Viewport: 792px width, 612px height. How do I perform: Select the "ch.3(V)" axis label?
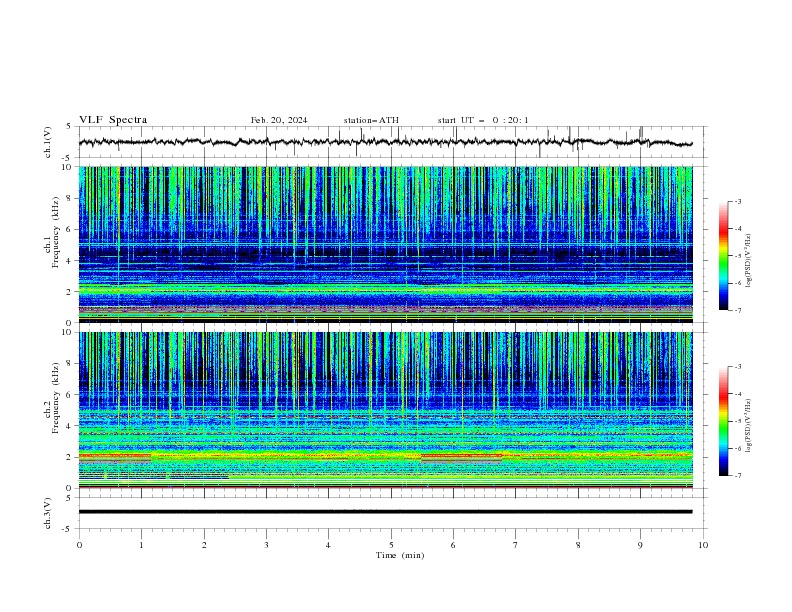tap(48, 514)
